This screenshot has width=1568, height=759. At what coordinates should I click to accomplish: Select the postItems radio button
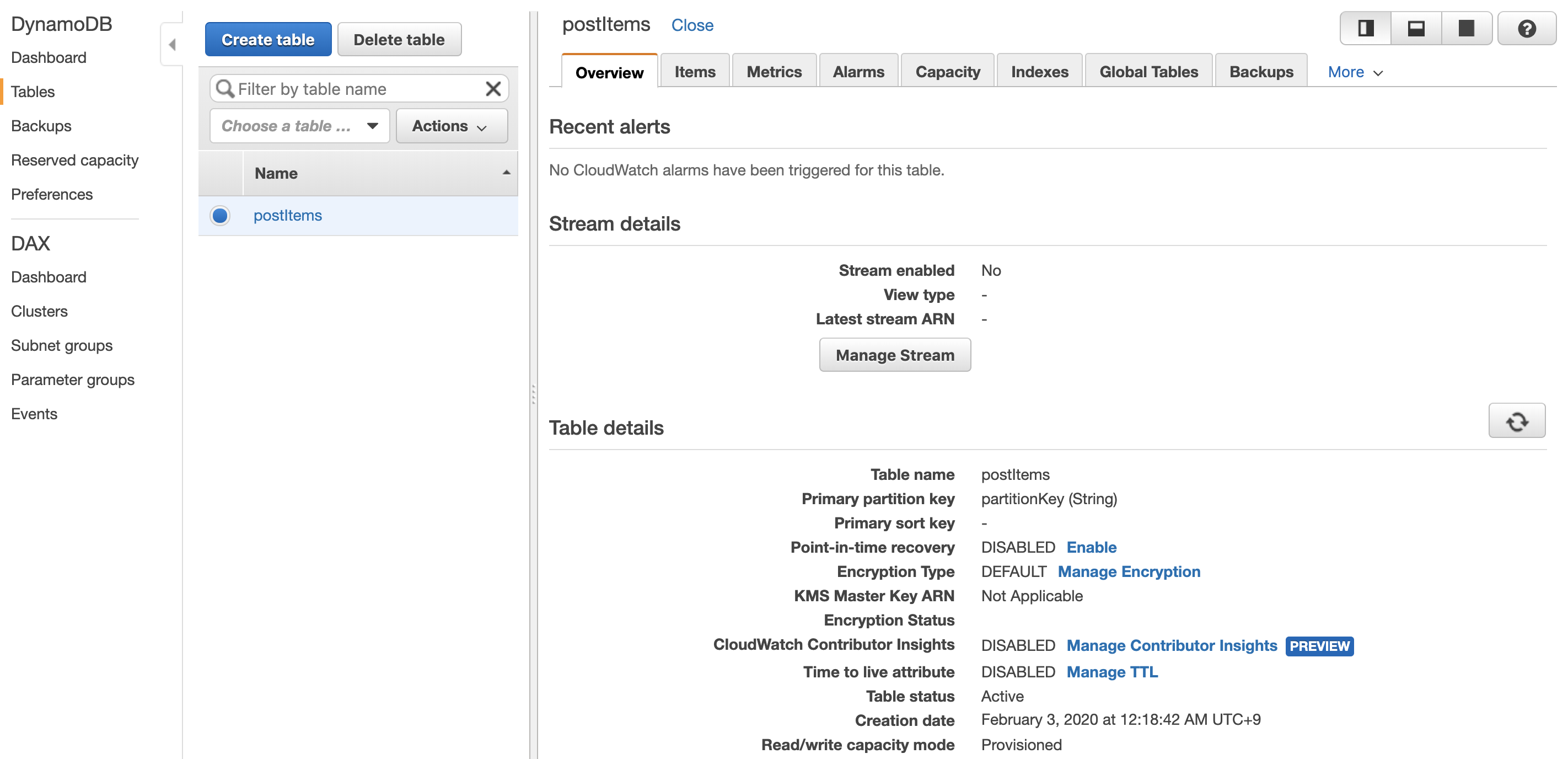[x=220, y=216]
